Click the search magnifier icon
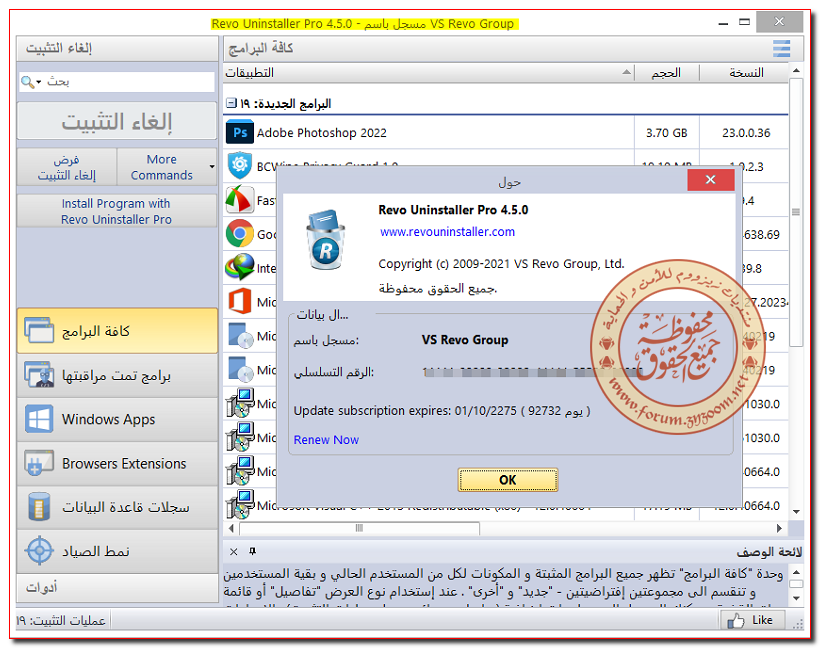Screen dimensions: 820x648 tap(27, 82)
